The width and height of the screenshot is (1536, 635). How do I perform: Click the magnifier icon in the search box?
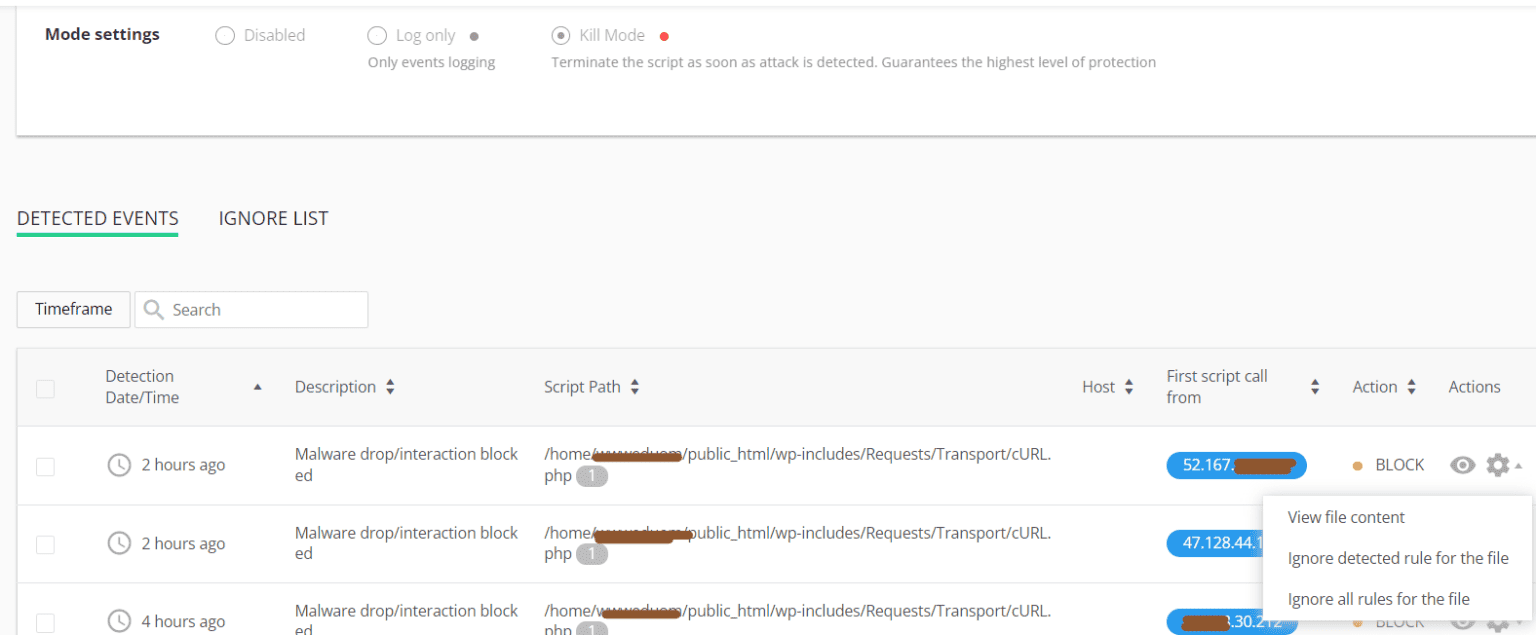pyautogui.click(x=153, y=309)
